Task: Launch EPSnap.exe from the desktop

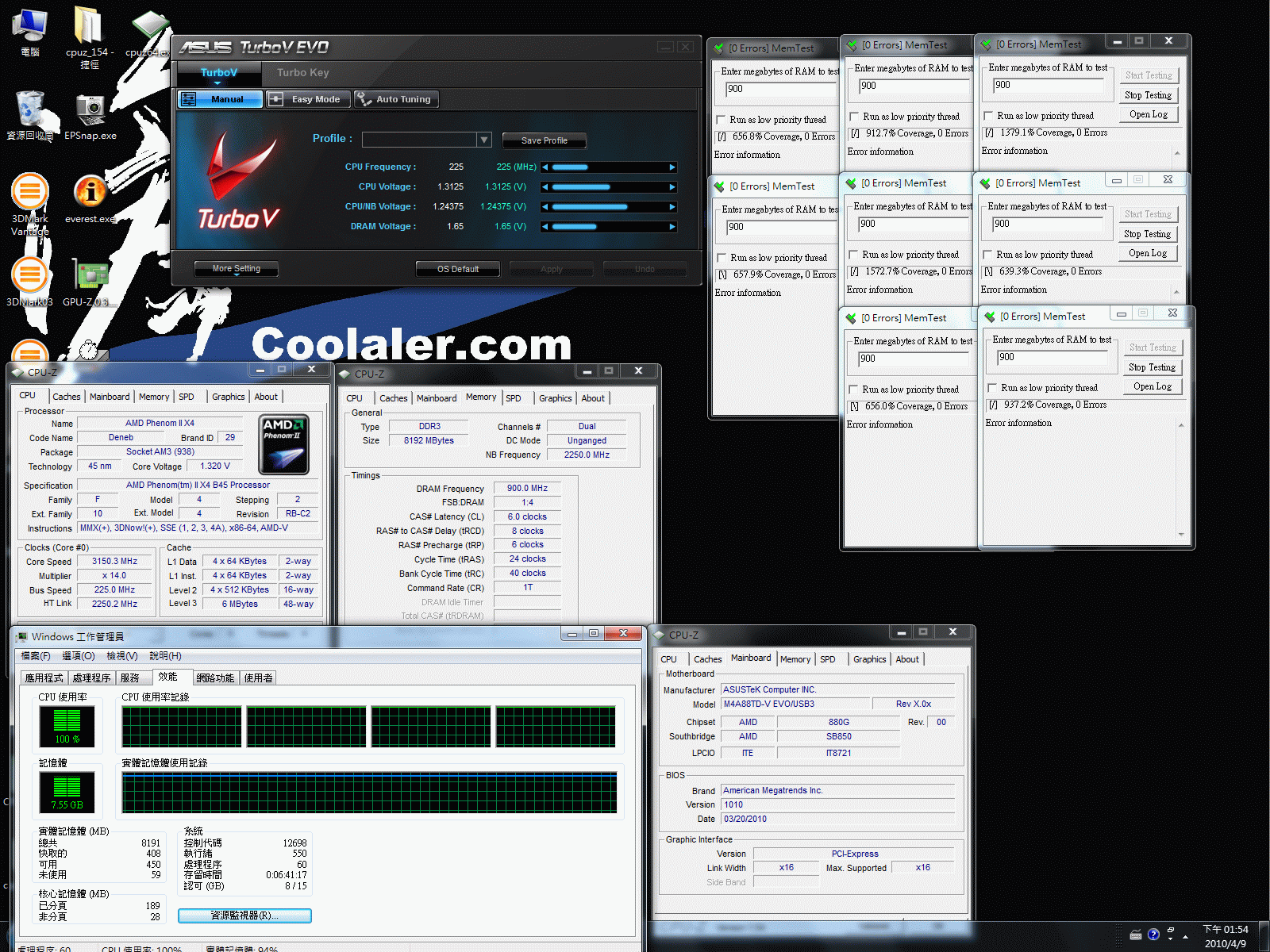Action: coord(90,117)
